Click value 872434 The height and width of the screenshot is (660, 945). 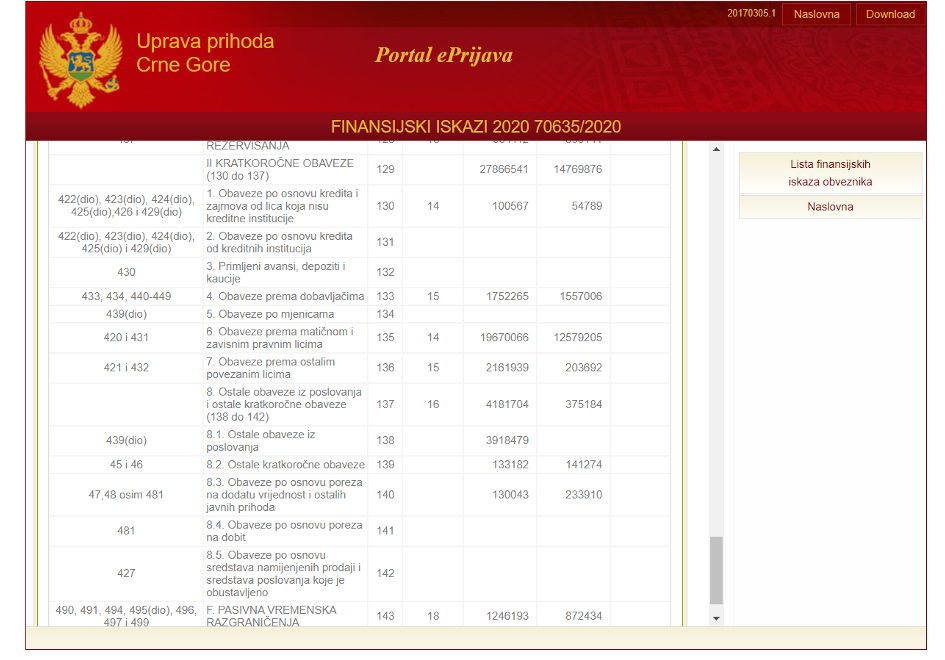[583, 616]
